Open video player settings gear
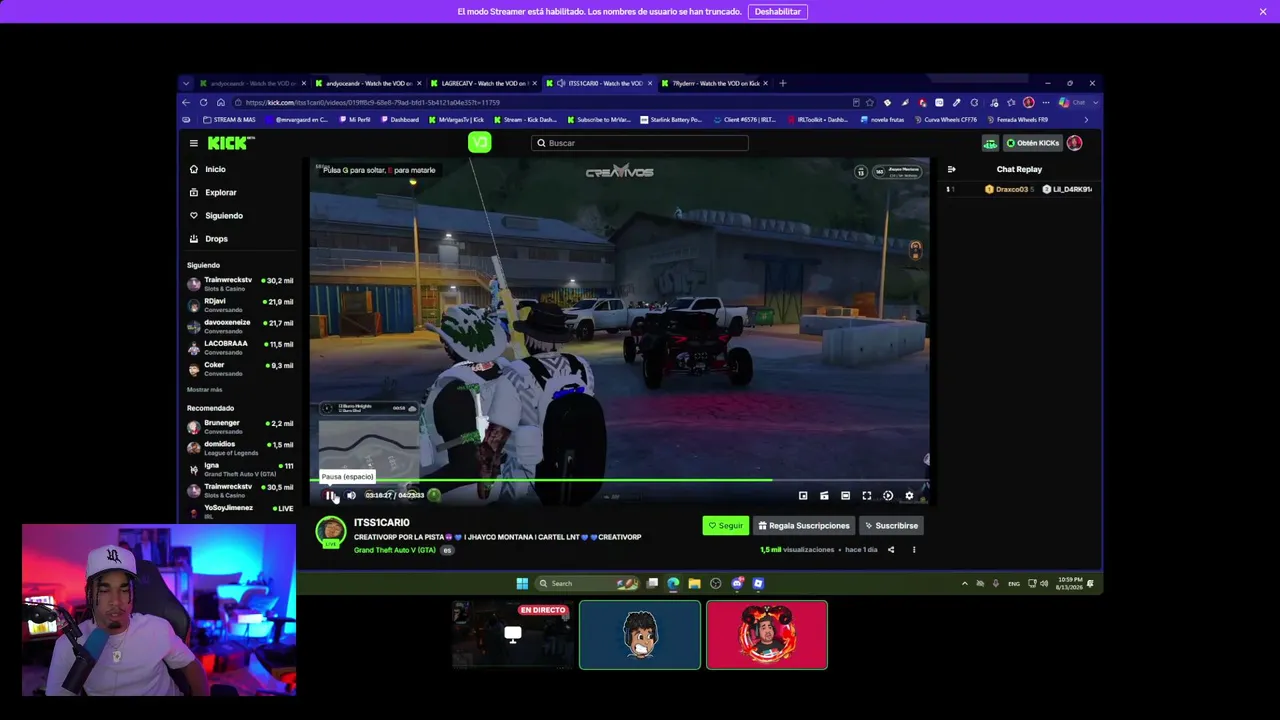This screenshot has width=1280, height=720. tap(909, 495)
